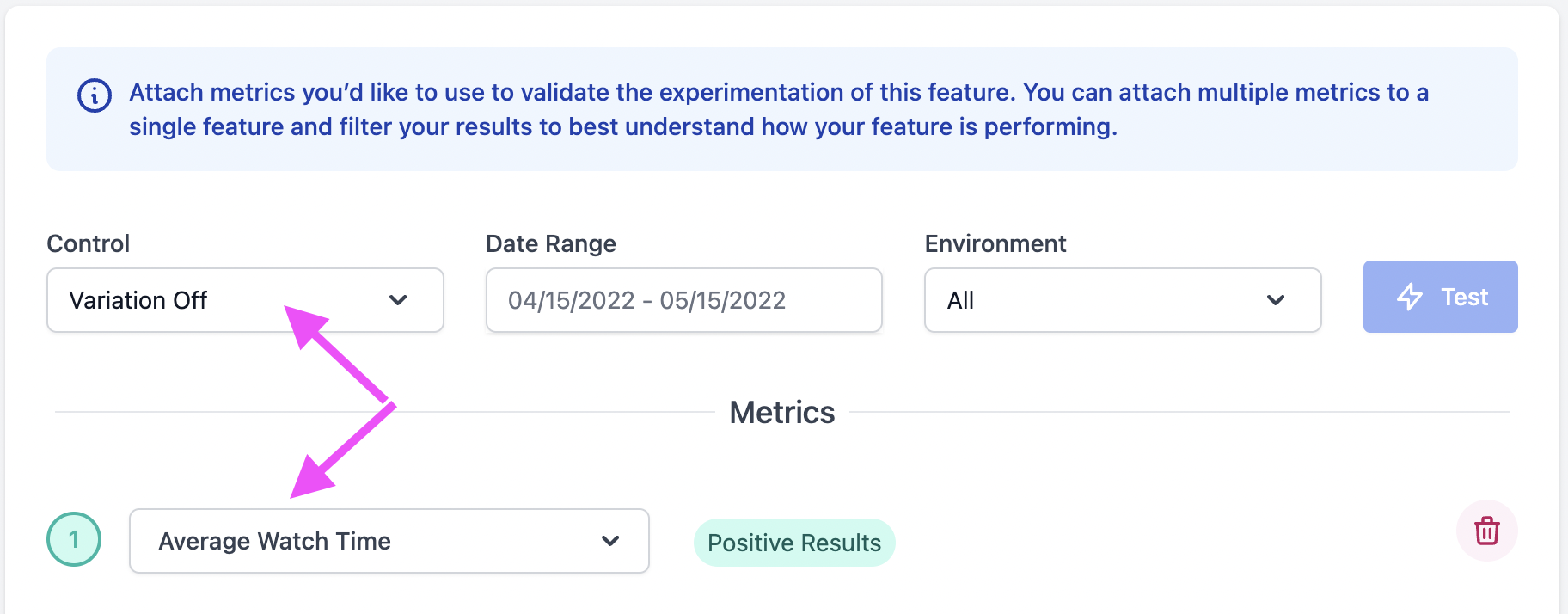Open the Environment selector showing All
The image size is (1568, 614).
1122,300
